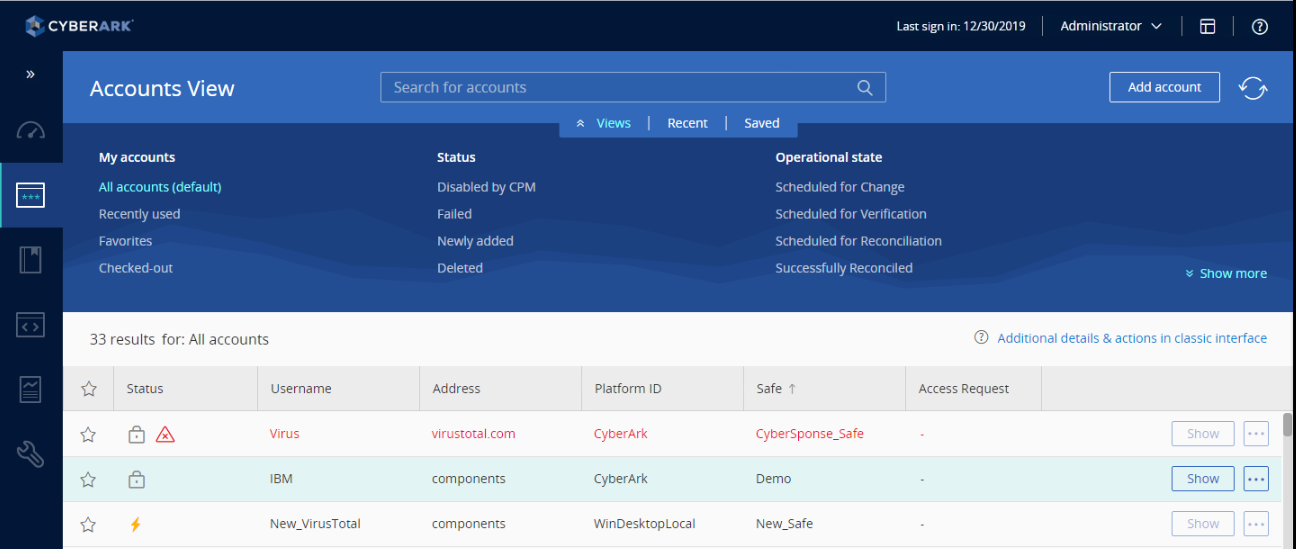
Task: Toggle select-all favorites star in header
Action: tap(89, 388)
